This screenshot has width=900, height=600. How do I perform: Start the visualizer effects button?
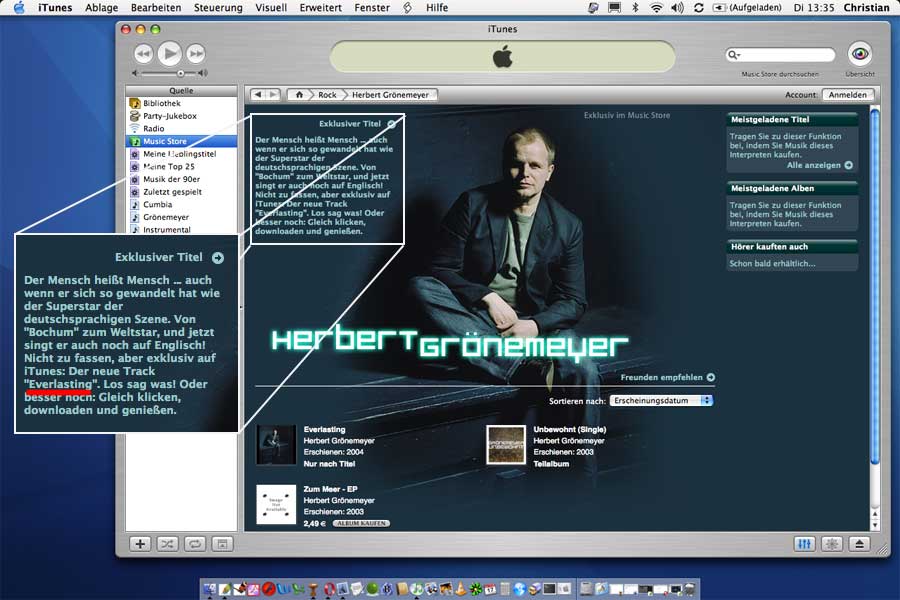(832, 544)
